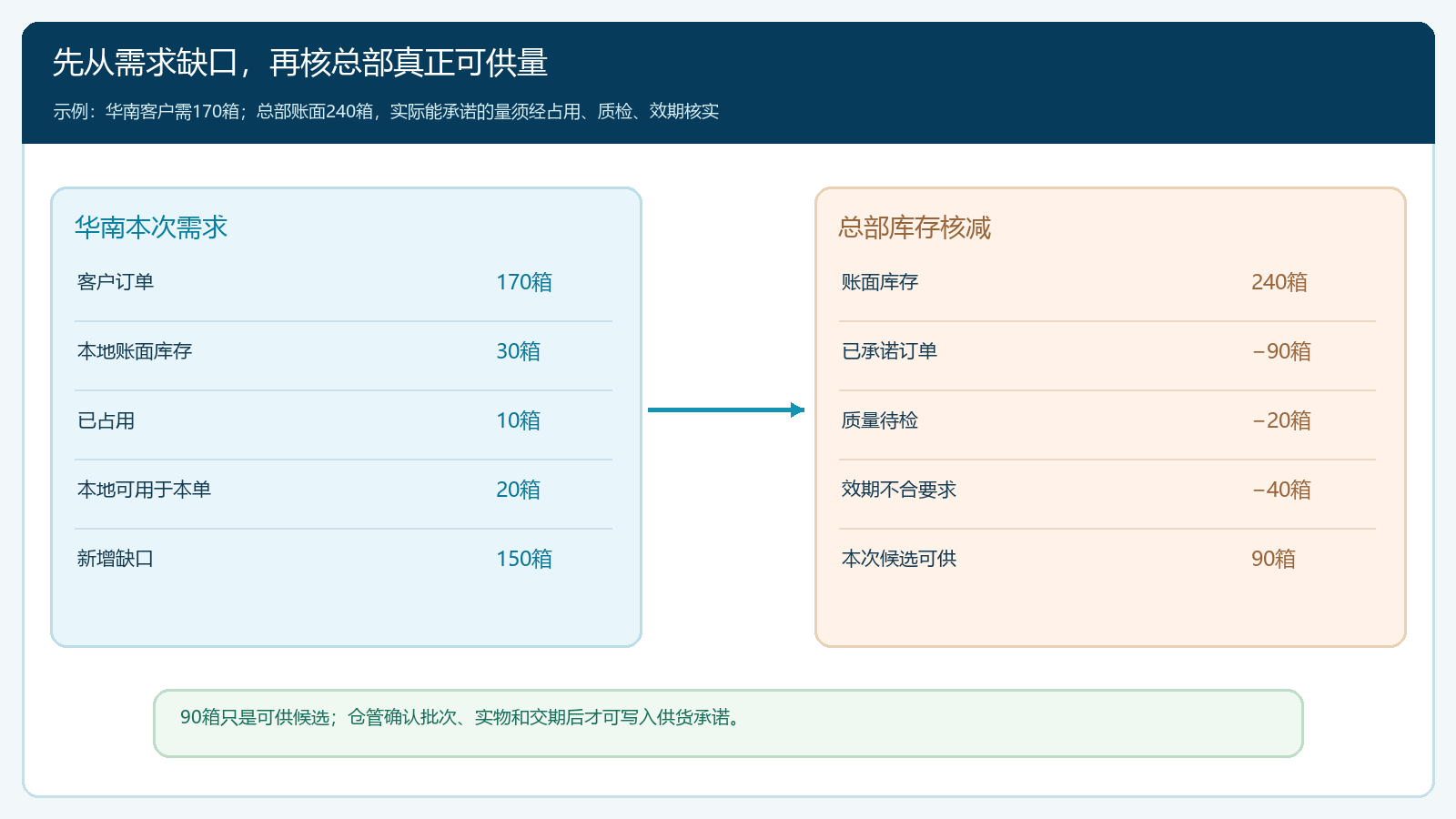The height and width of the screenshot is (819, 1456).
Task: Click the 150箱 value for 新增缺口
Action: [524, 559]
